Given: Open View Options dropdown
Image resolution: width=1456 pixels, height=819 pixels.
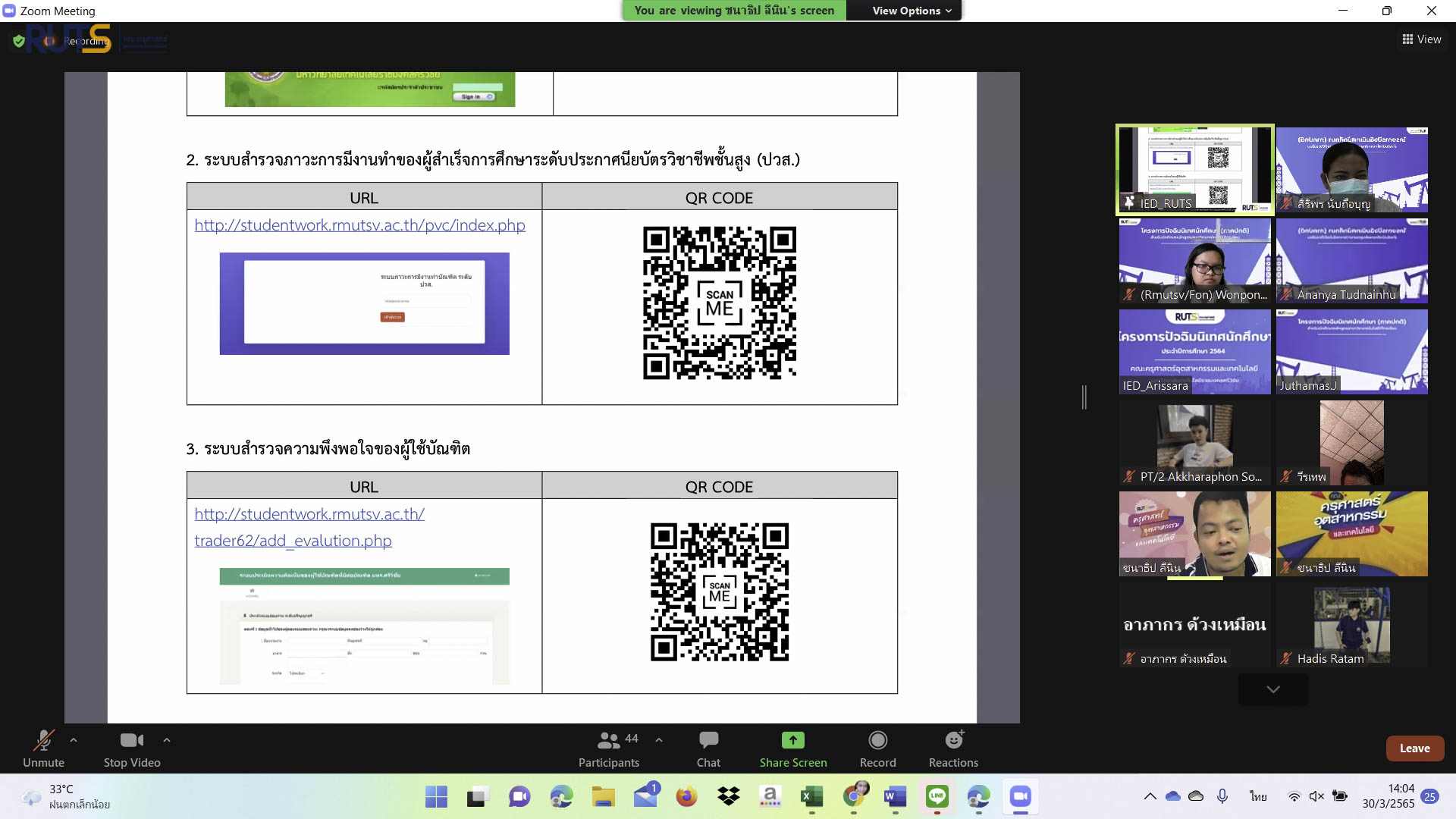Looking at the screenshot, I should 911,11.
